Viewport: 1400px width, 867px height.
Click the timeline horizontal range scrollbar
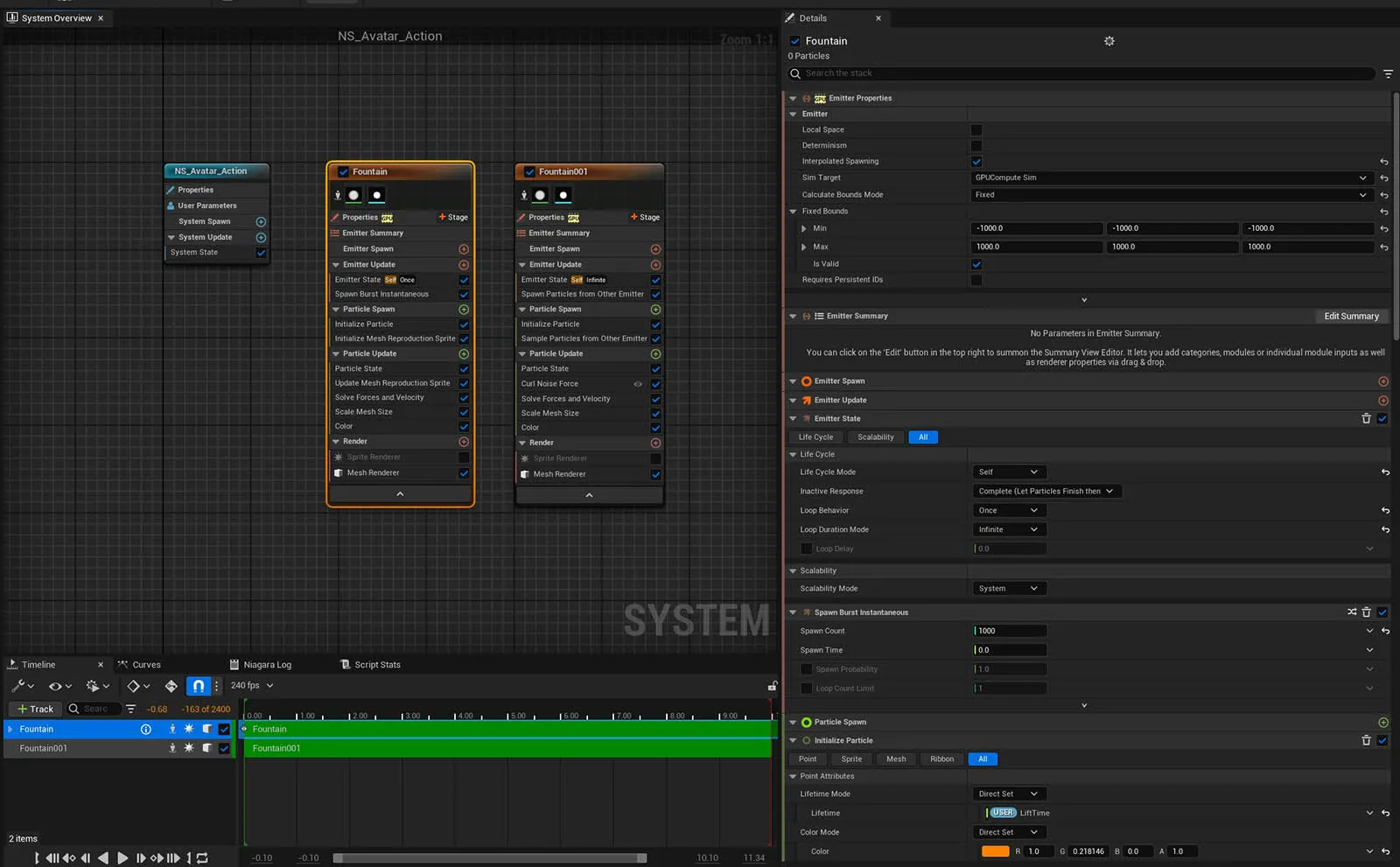[490, 858]
